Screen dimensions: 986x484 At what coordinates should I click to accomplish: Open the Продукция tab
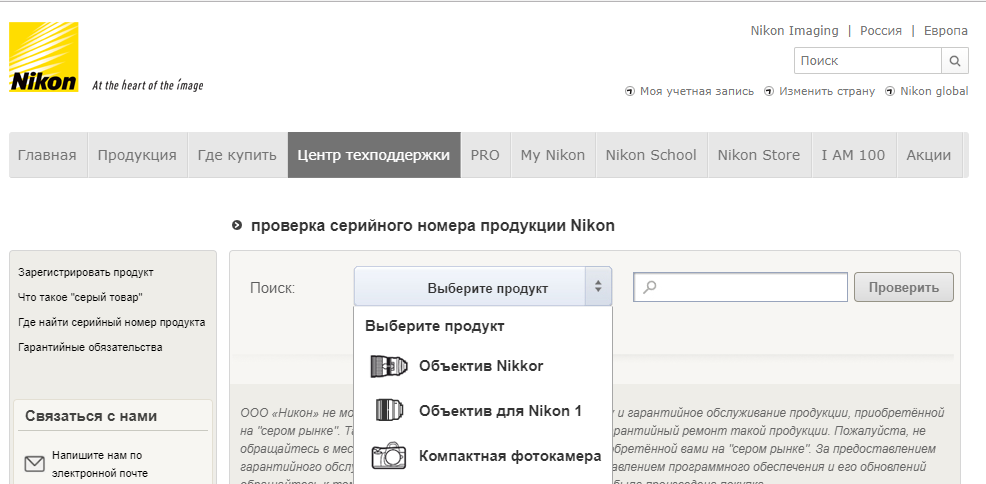[x=137, y=155]
